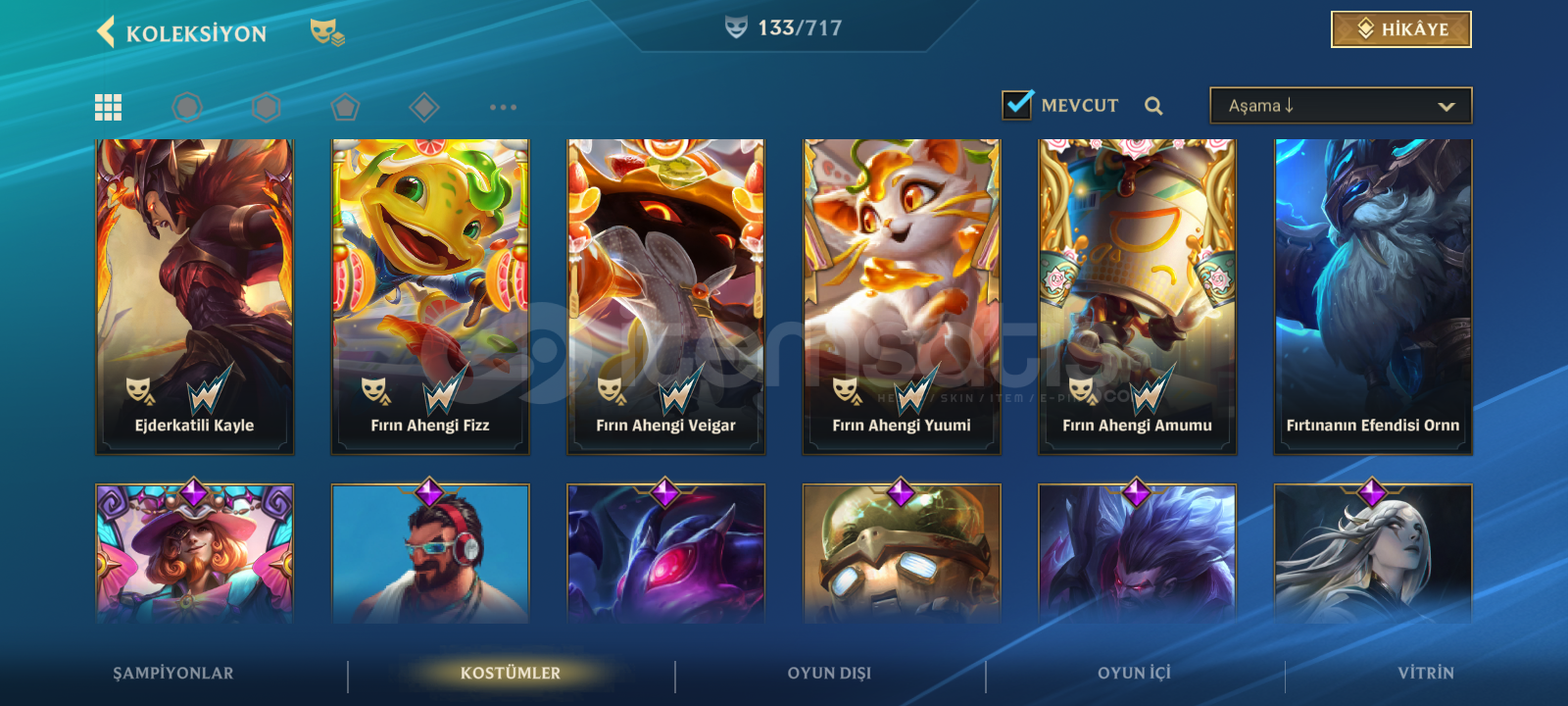
Task: Open the Vitrin tab
Action: point(1426,673)
